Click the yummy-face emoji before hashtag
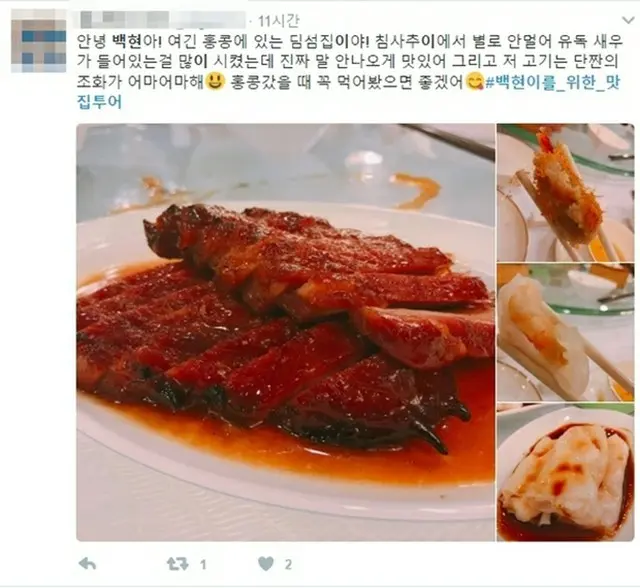The width and height of the screenshot is (640, 588). coord(474,82)
